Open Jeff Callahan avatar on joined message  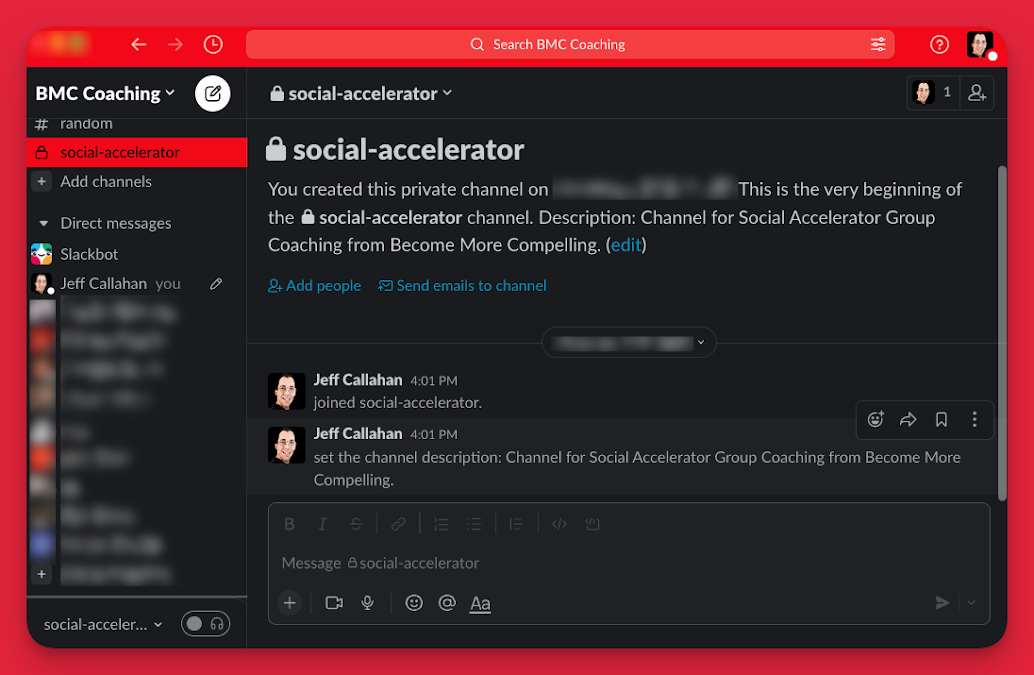point(286,391)
